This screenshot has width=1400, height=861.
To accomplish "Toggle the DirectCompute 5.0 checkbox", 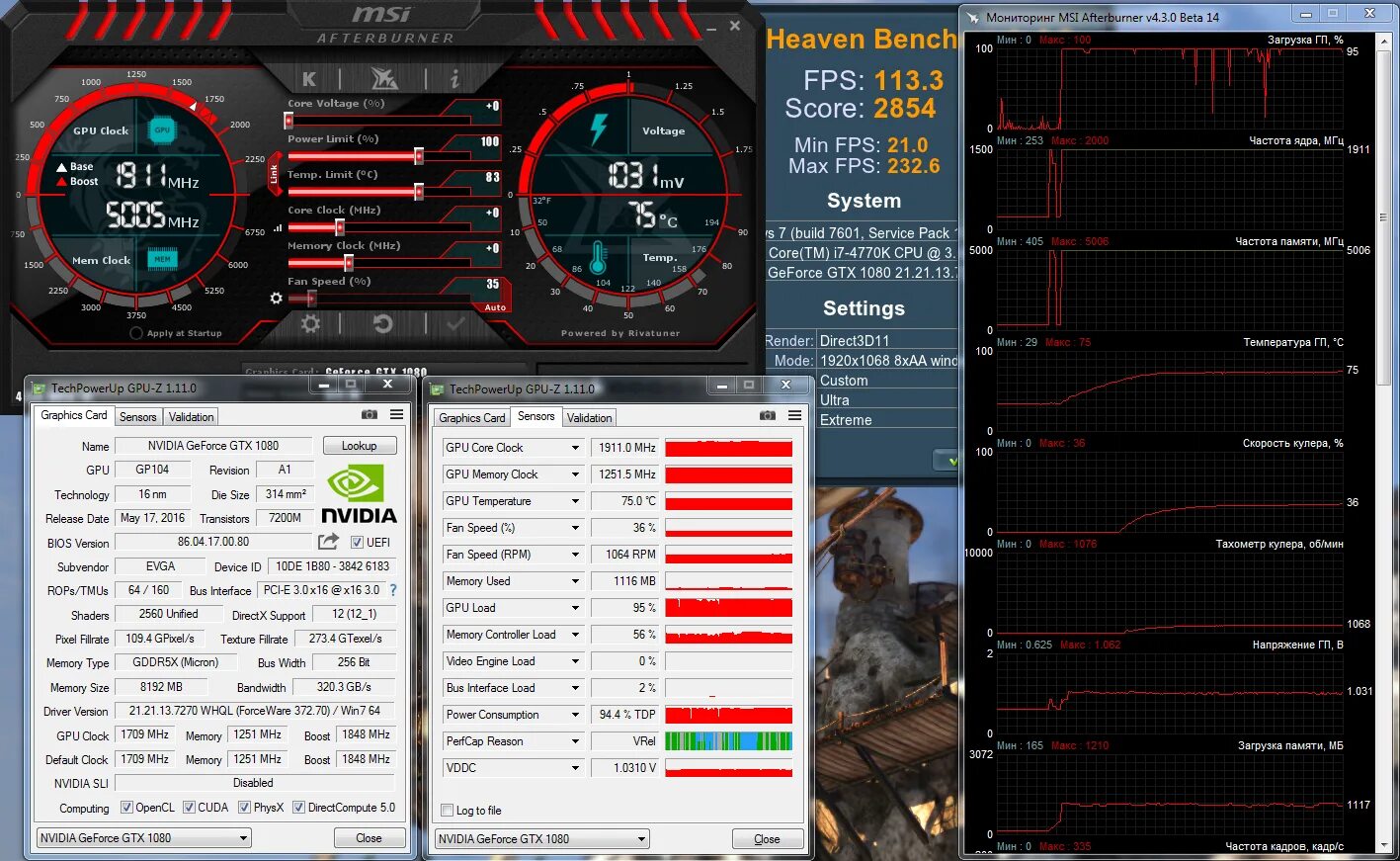I will pos(298,808).
